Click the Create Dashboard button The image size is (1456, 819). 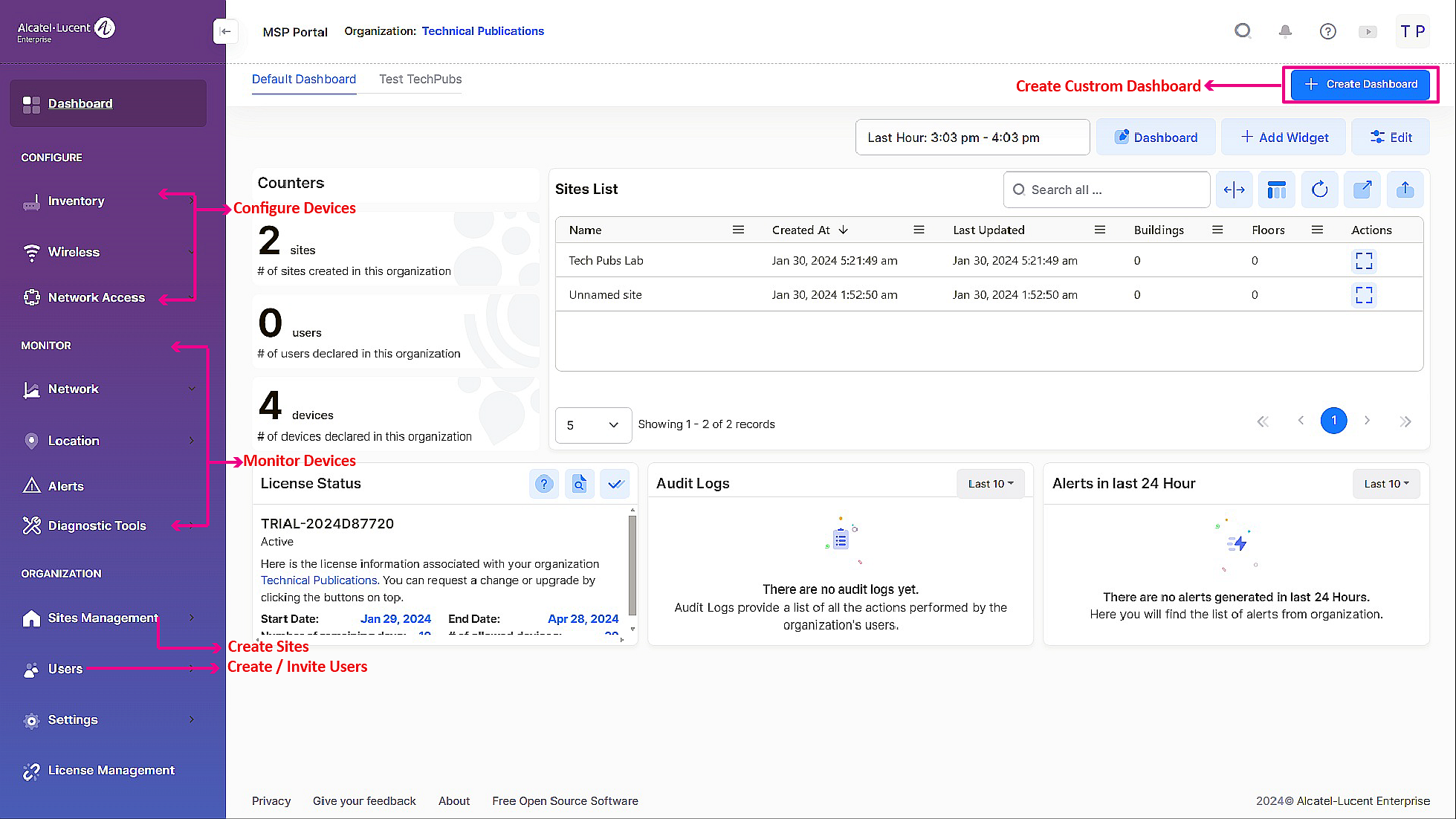(x=1361, y=85)
